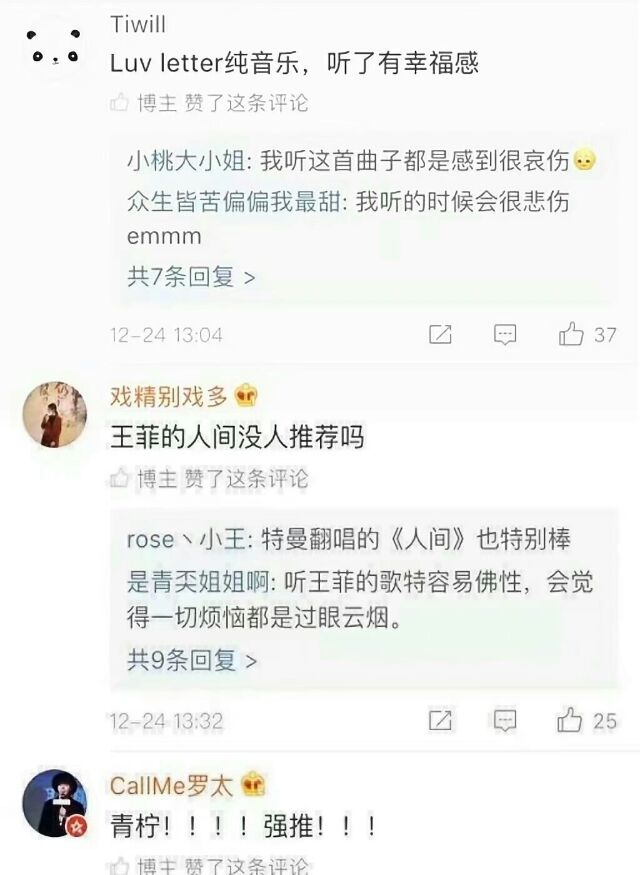Click the crown badge next to CallMe罗太
640x875 pixels.
click(x=253, y=785)
